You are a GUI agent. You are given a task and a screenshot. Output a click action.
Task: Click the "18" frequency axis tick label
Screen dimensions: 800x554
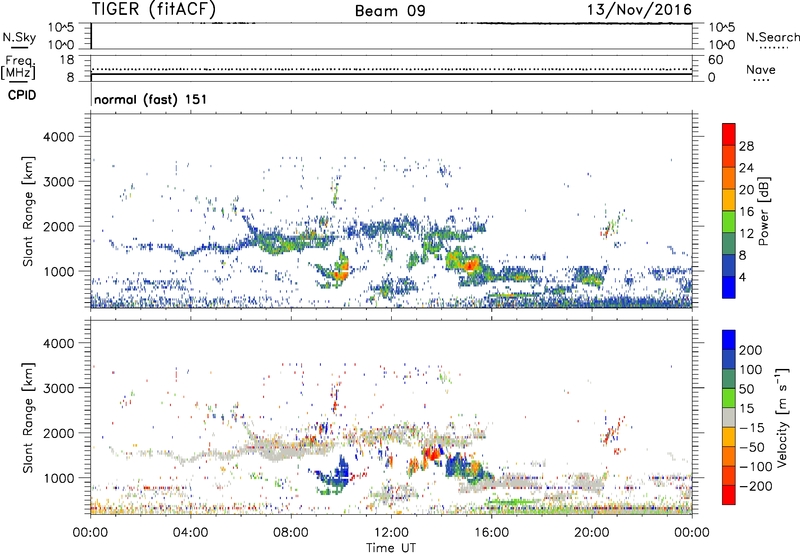tap(67, 60)
